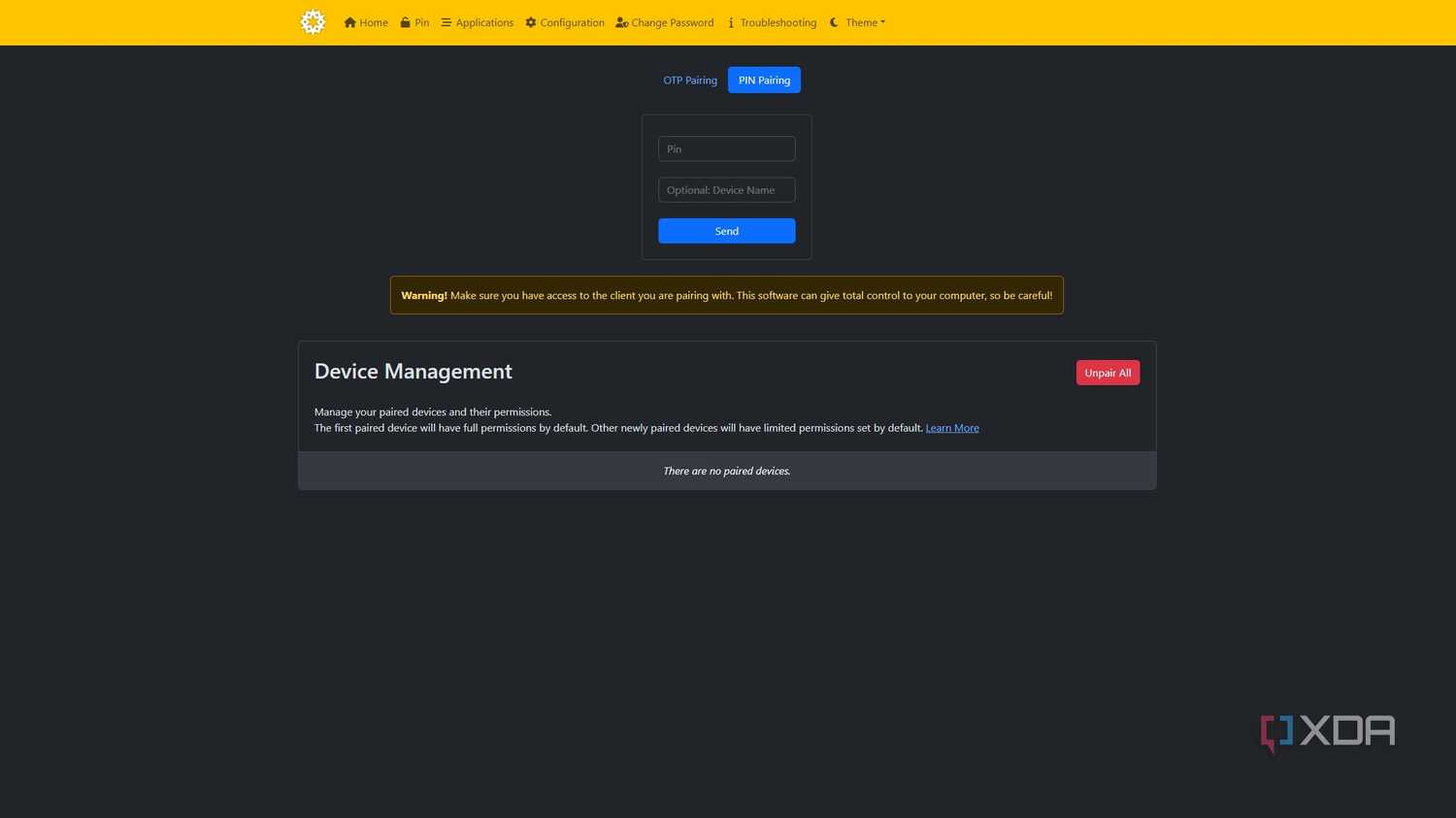Screen dimensions: 1456x818
Task: Expand the Theme dropdown menu
Action: (858, 22)
